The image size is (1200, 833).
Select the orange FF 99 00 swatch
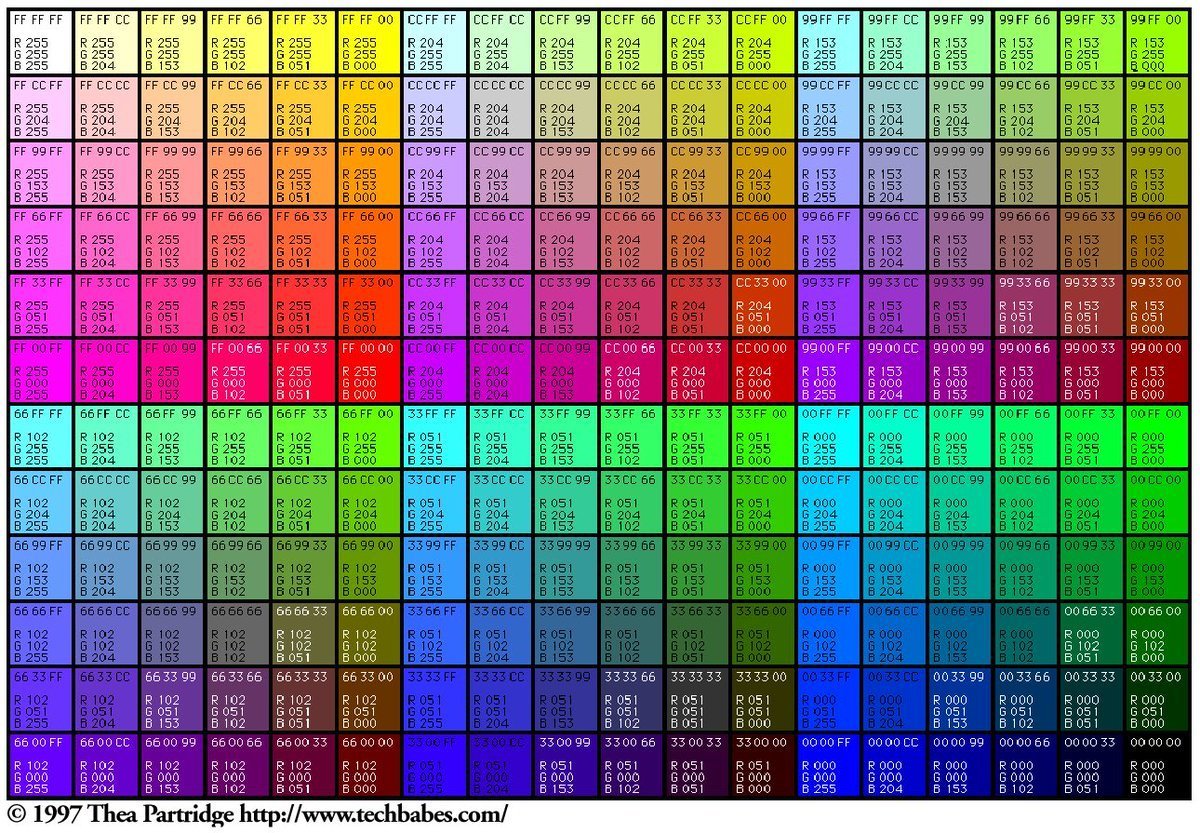(368, 172)
